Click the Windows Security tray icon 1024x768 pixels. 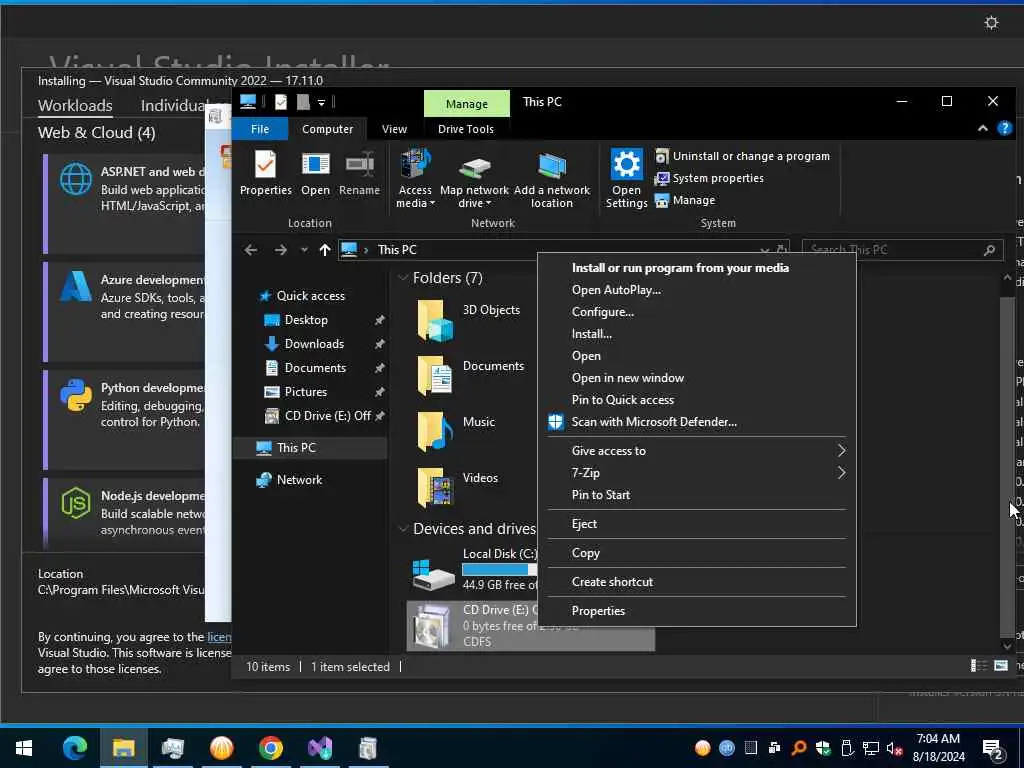[x=823, y=748]
